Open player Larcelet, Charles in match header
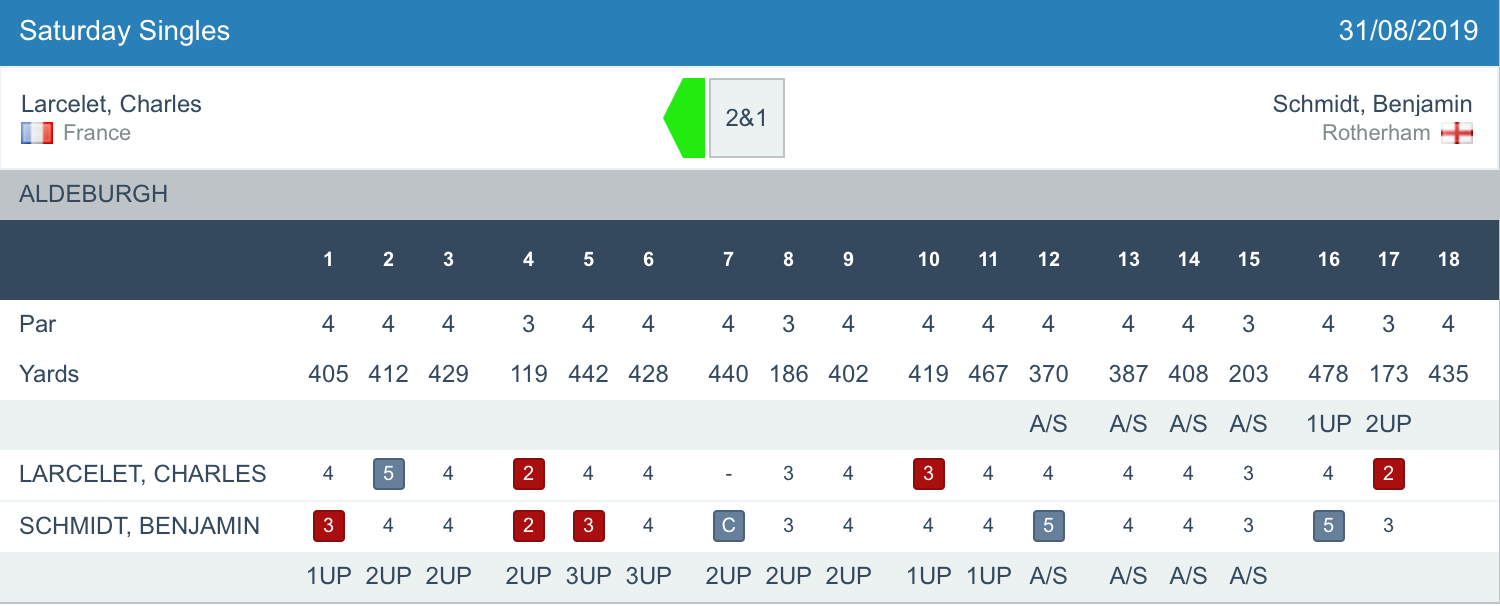This screenshot has height=606, width=1500. click(111, 104)
